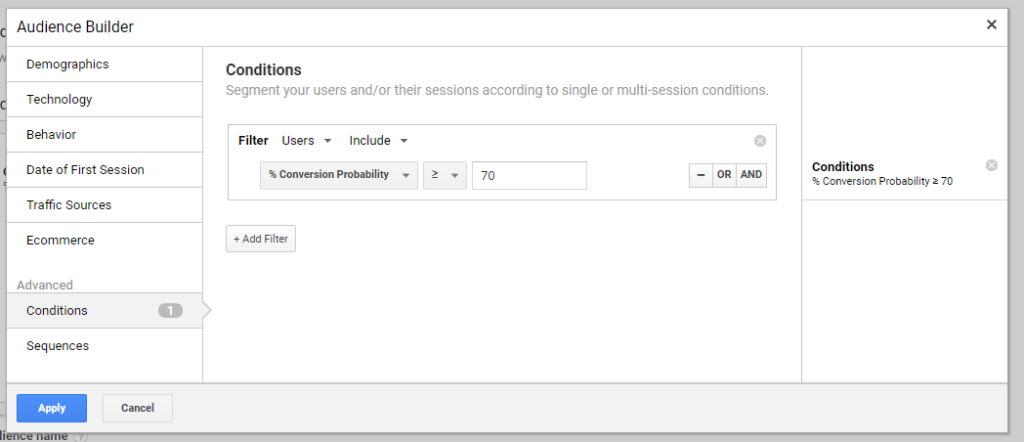Image resolution: width=1024 pixels, height=442 pixels.
Task: Click the + Add Filter button
Action: coord(261,239)
